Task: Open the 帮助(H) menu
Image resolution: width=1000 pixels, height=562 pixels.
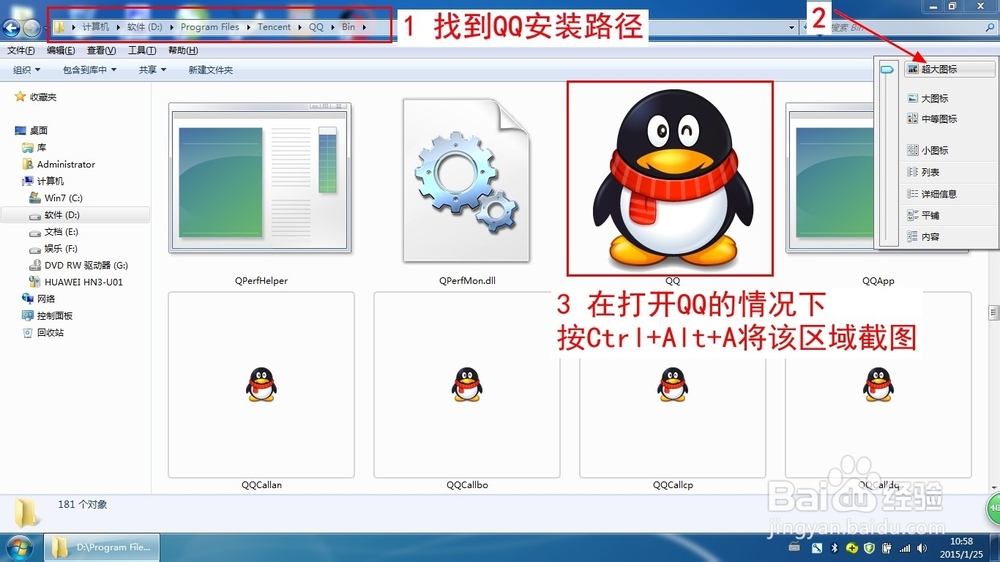Action: click(183, 50)
